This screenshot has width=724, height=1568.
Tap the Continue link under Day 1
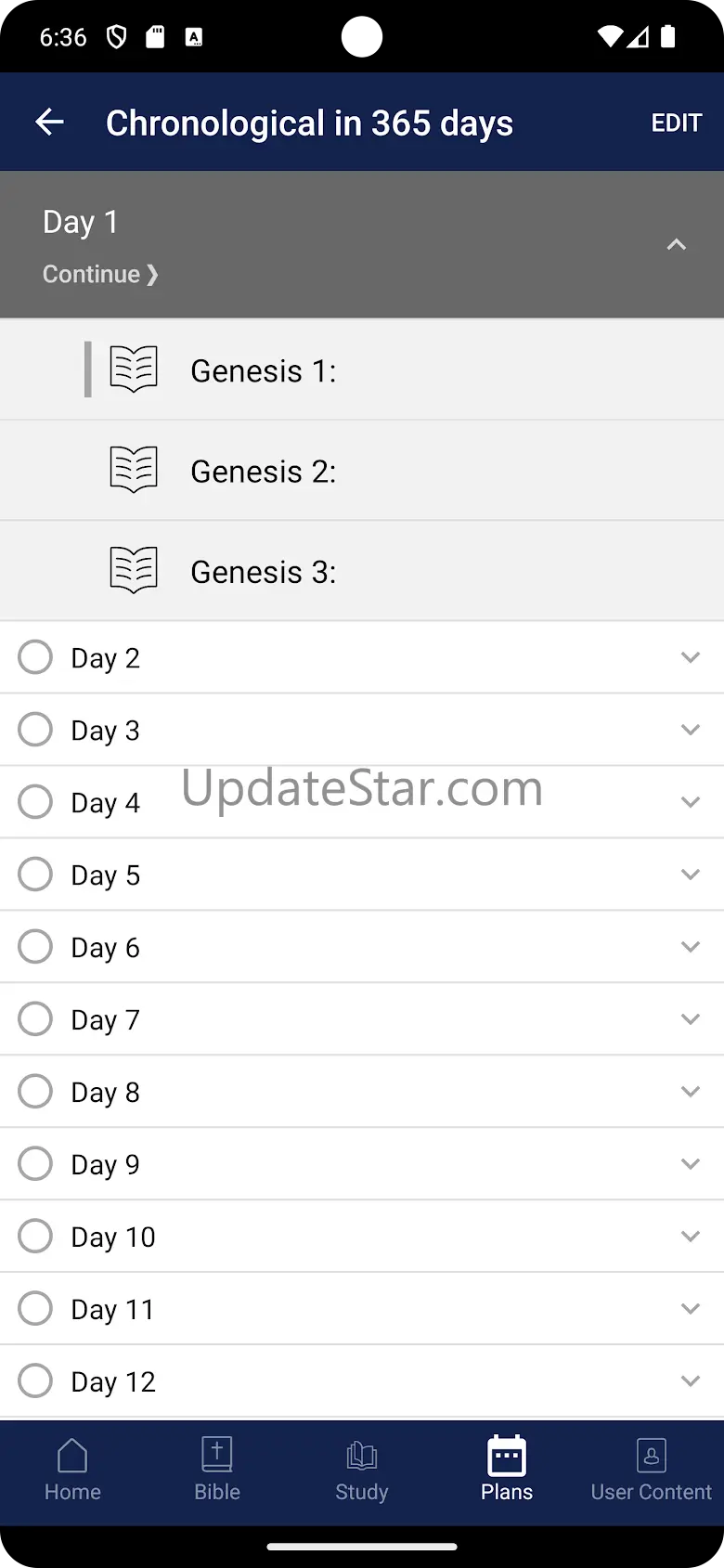[x=100, y=275]
